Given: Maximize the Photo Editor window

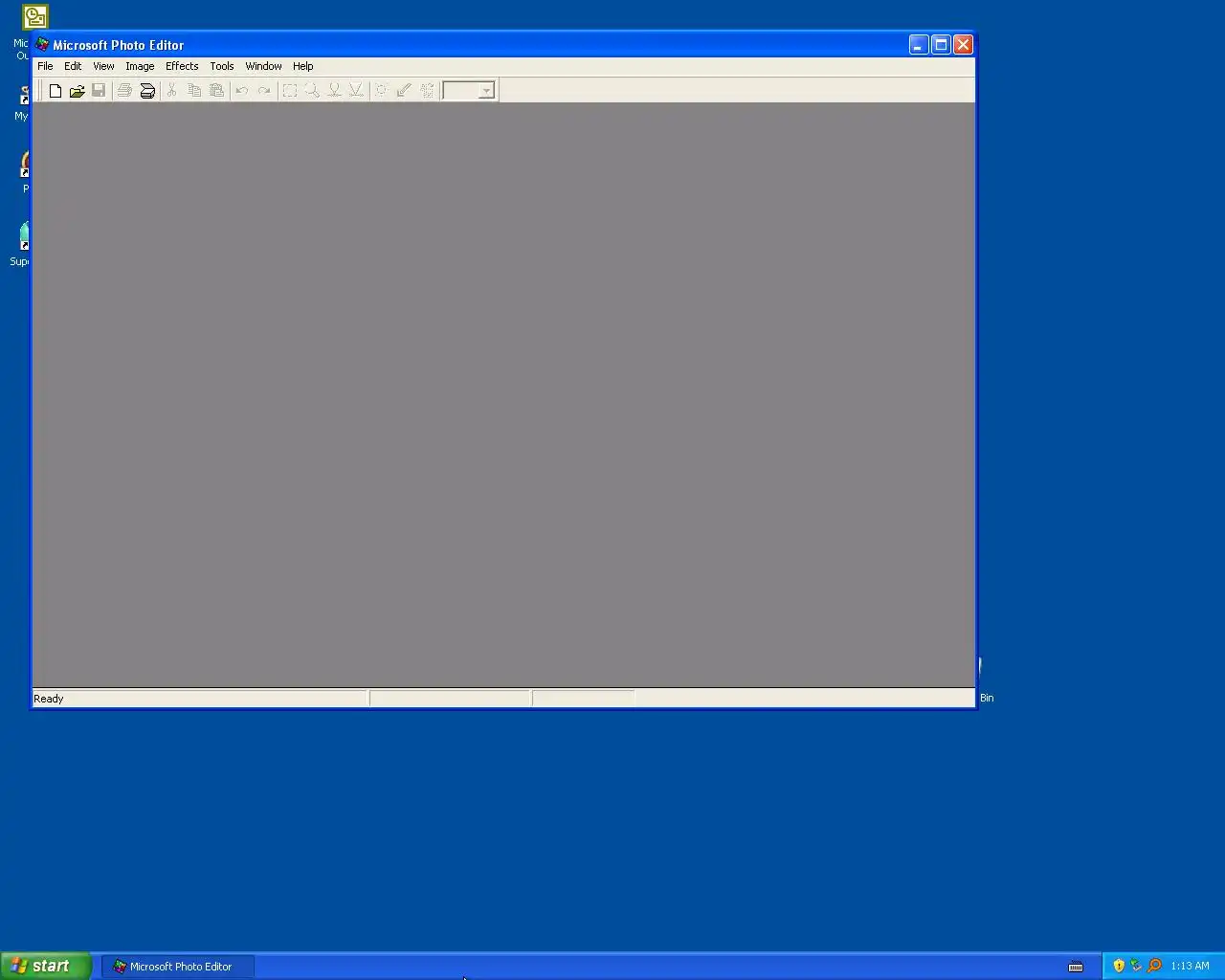Looking at the screenshot, I should (x=941, y=45).
